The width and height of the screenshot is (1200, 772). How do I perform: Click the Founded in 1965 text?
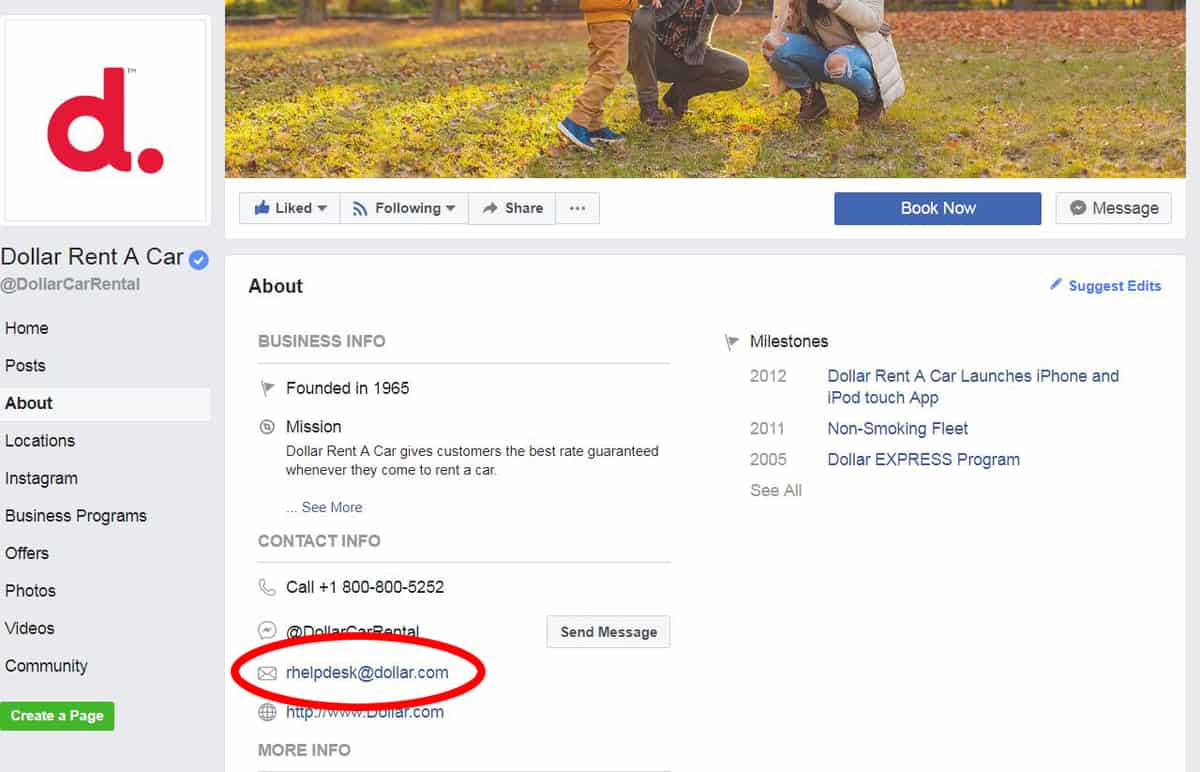[x=348, y=388]
